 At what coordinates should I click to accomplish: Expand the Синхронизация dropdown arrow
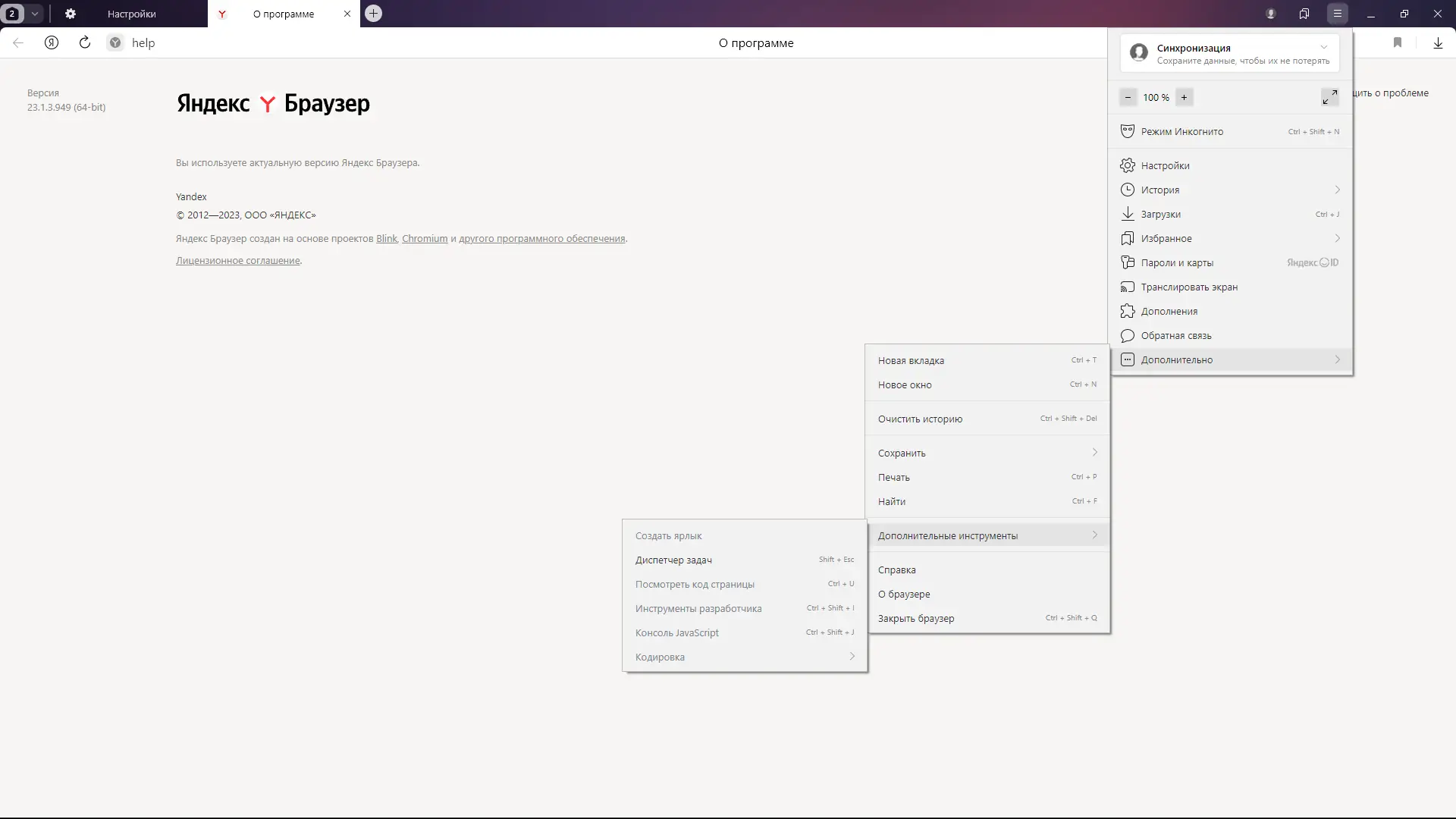tap(1324, 47)
